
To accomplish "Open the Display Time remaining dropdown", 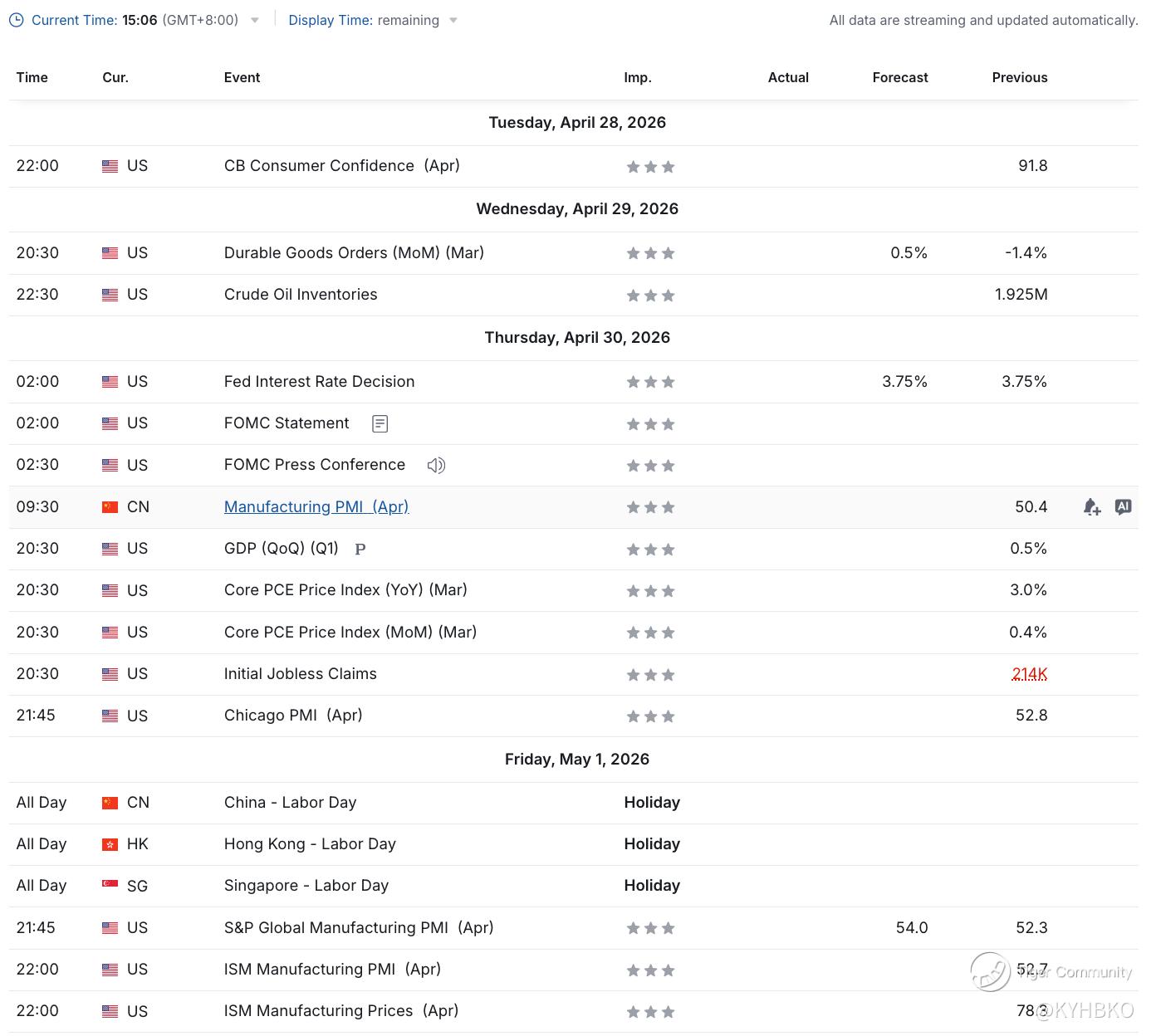I will [x=453, y=21].
